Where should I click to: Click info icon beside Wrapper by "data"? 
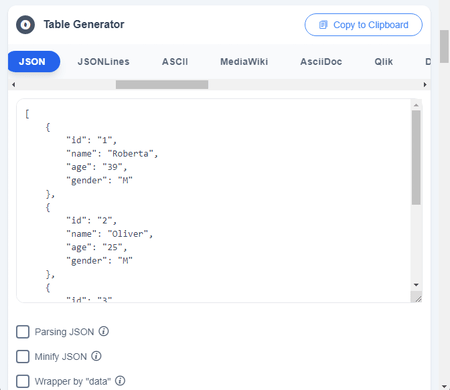[120, 381]
